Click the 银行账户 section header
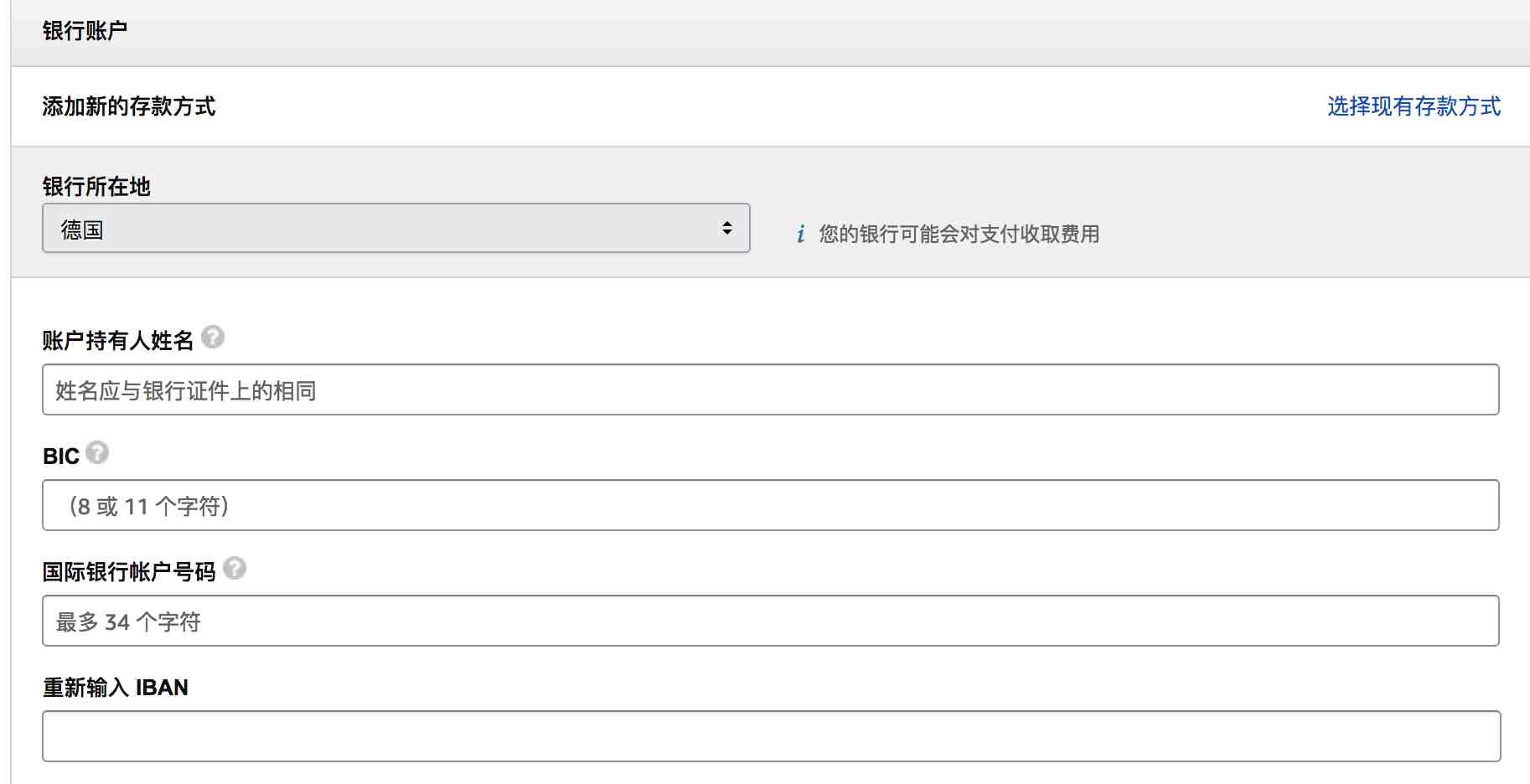Viewport: 1530px width, 784px height. coord(85,31)
